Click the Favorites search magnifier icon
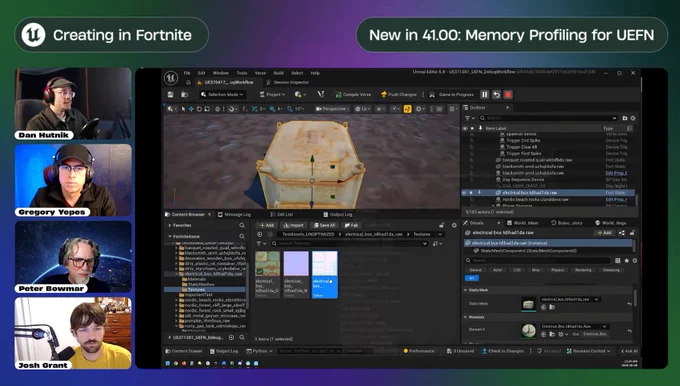Image resolution: width=680 pixels, height=386 pixels. pos(242,226)
